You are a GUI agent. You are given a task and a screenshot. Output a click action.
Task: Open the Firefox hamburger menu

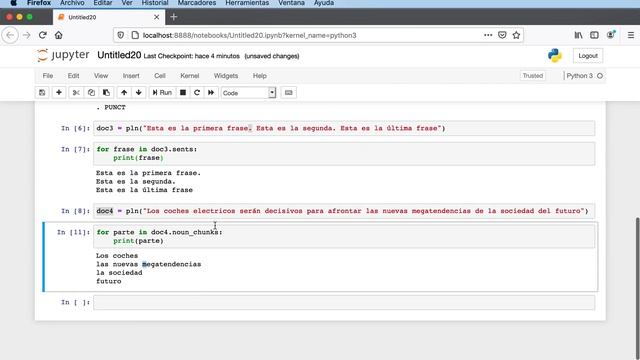click(631, 35)
